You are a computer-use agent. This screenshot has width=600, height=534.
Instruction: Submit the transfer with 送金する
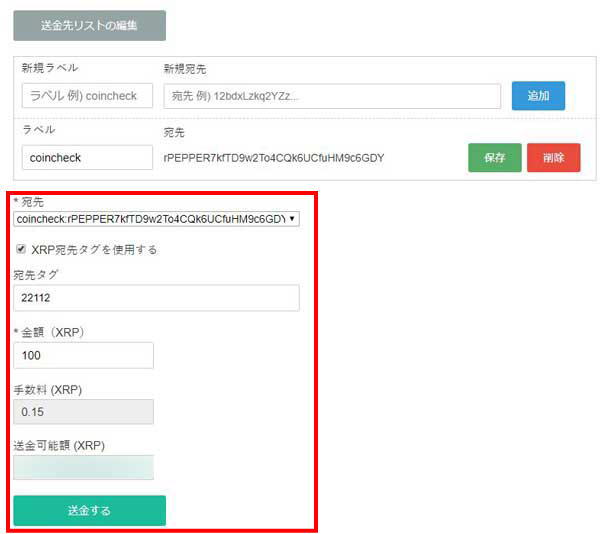tap(89, 510)
